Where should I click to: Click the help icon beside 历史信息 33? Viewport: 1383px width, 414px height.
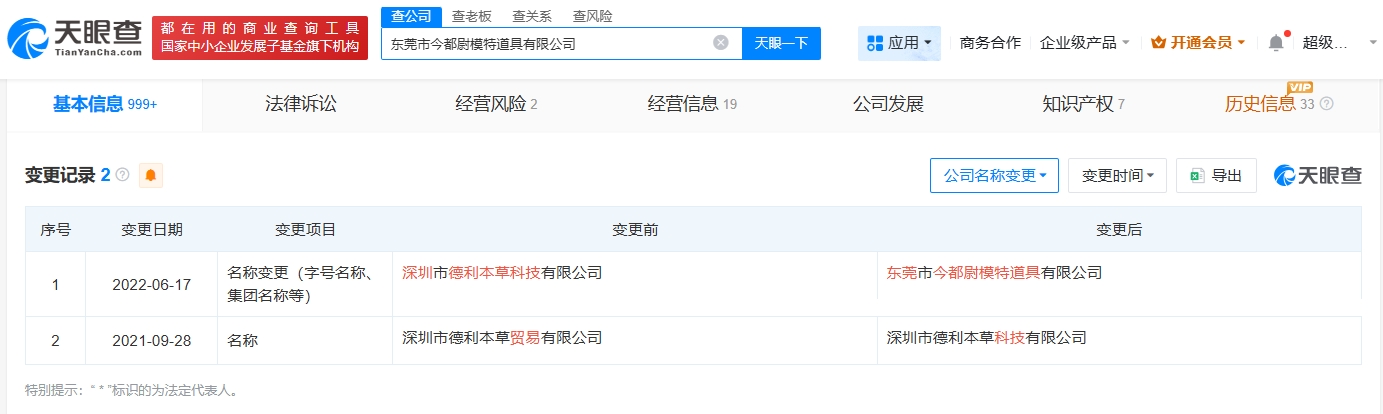point(1327,104)
